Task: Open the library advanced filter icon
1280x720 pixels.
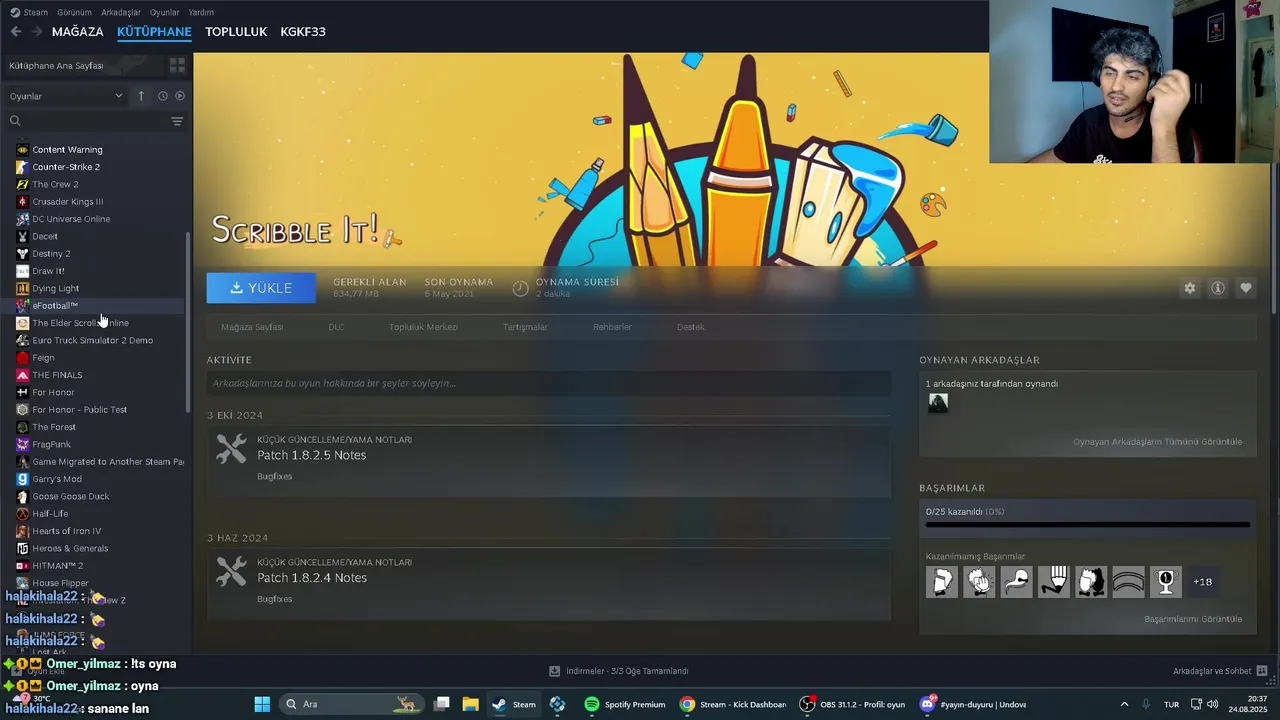Action: click(x=177, y=121)
